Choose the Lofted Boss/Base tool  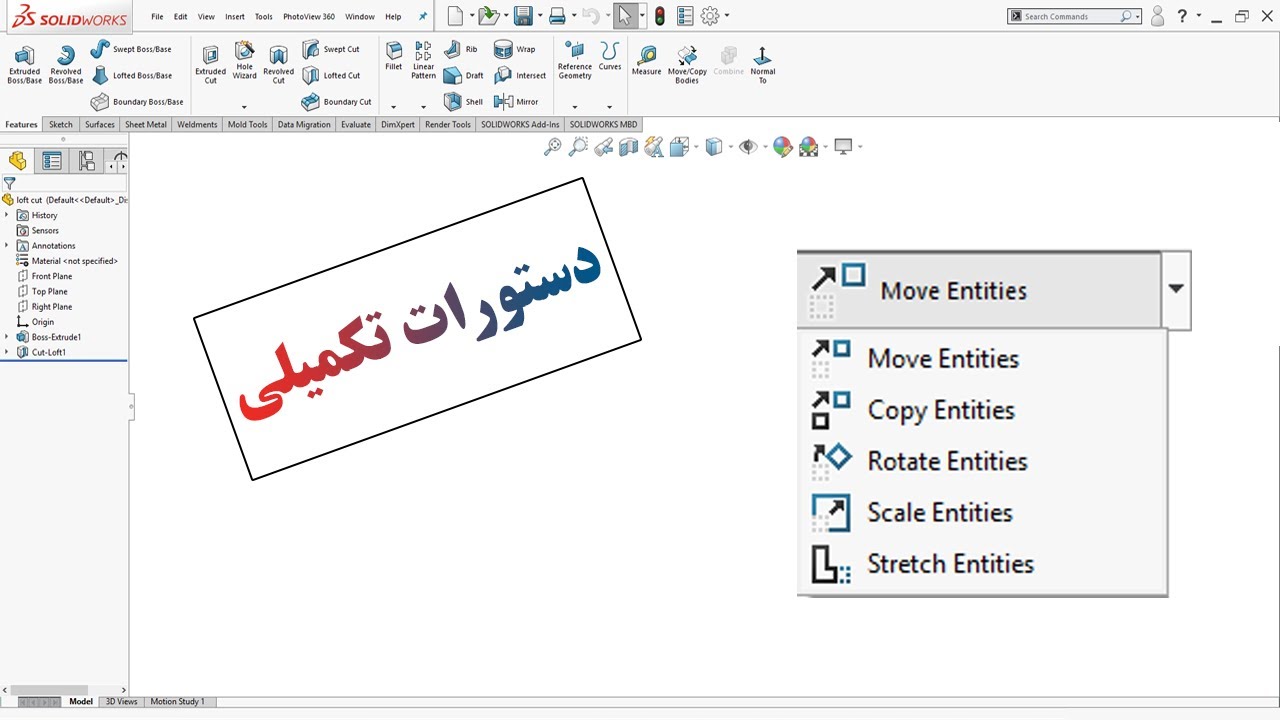[131, 75]
